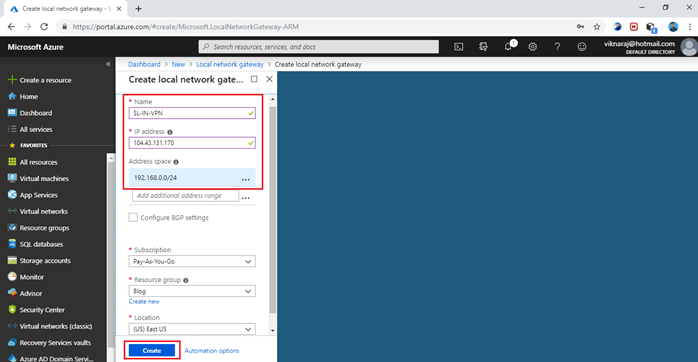Click the Recovery Services vaults icon
Viewport: 698px width, 362px height.
(x=12, y=342)
